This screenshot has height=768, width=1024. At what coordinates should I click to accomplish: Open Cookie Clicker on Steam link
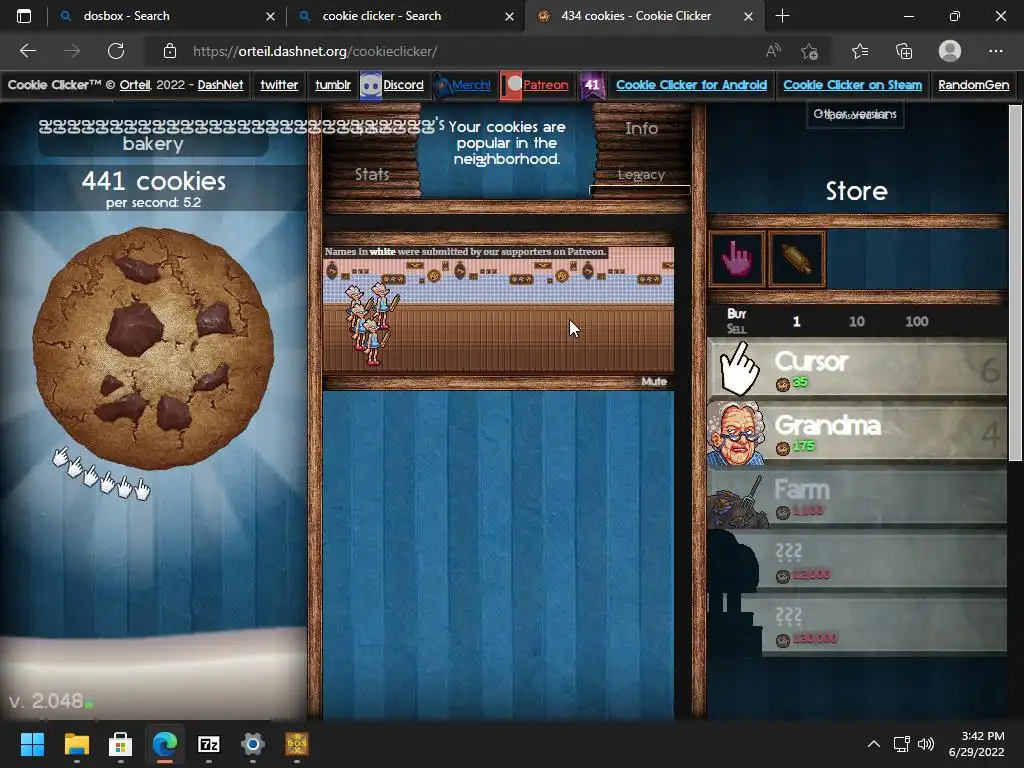(852, 85)
